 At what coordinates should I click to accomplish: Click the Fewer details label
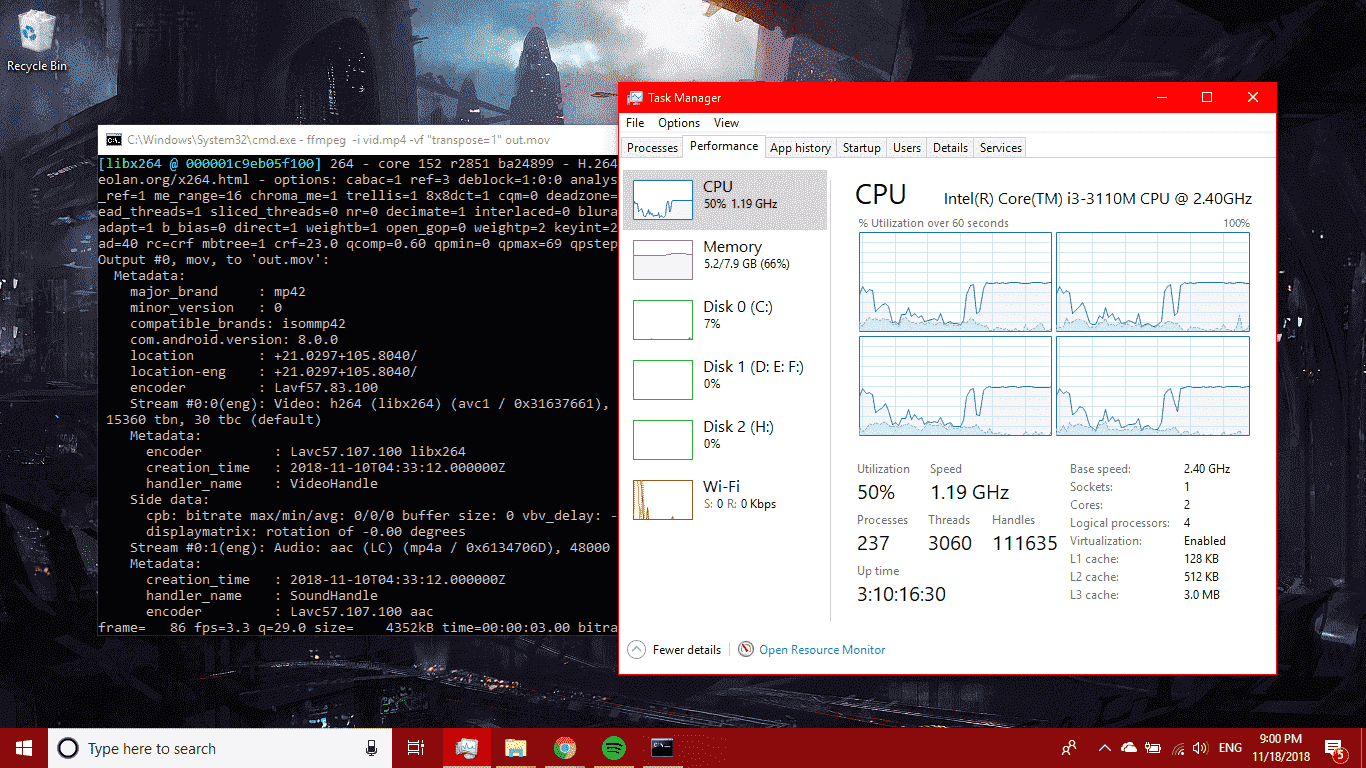coord(687,650)
